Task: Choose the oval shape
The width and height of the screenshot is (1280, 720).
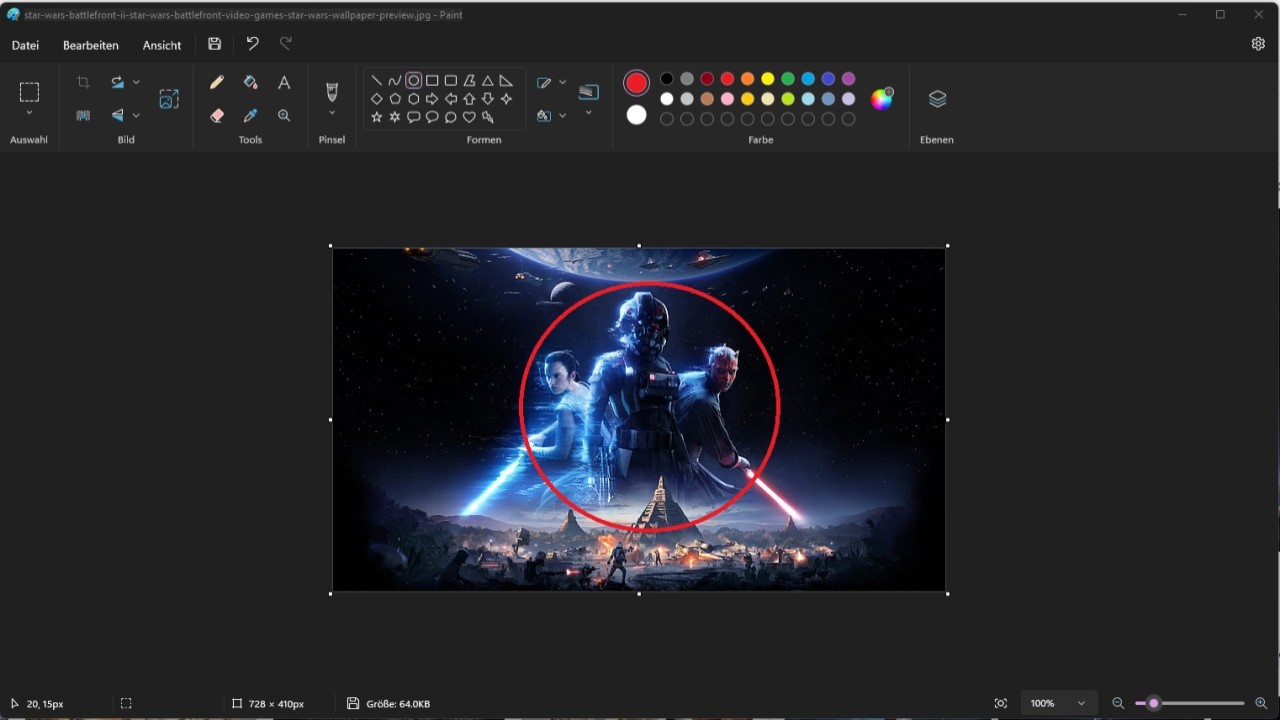Action: (x=413, y=81)
